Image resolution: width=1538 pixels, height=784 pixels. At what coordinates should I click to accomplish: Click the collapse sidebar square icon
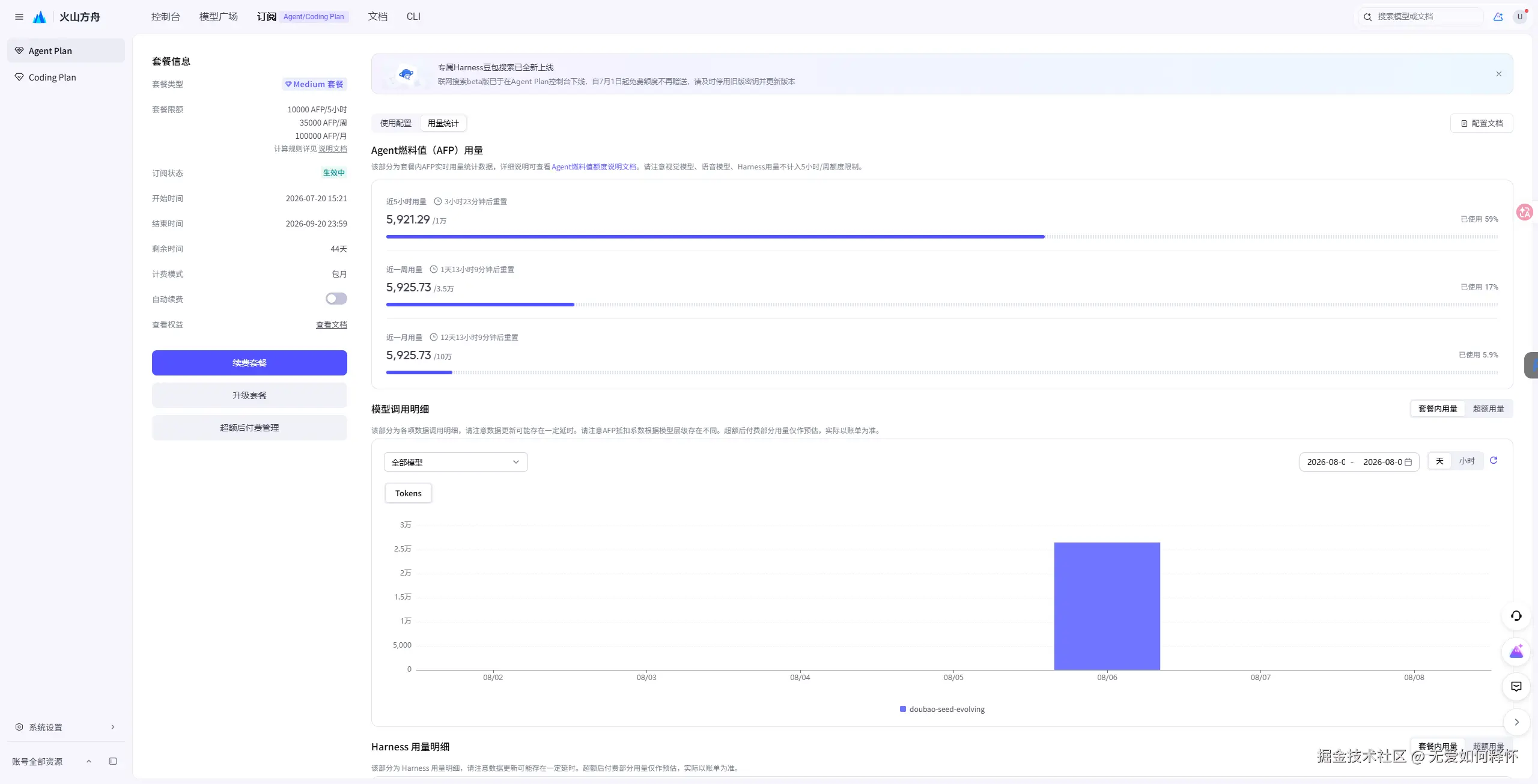point(113,761)
